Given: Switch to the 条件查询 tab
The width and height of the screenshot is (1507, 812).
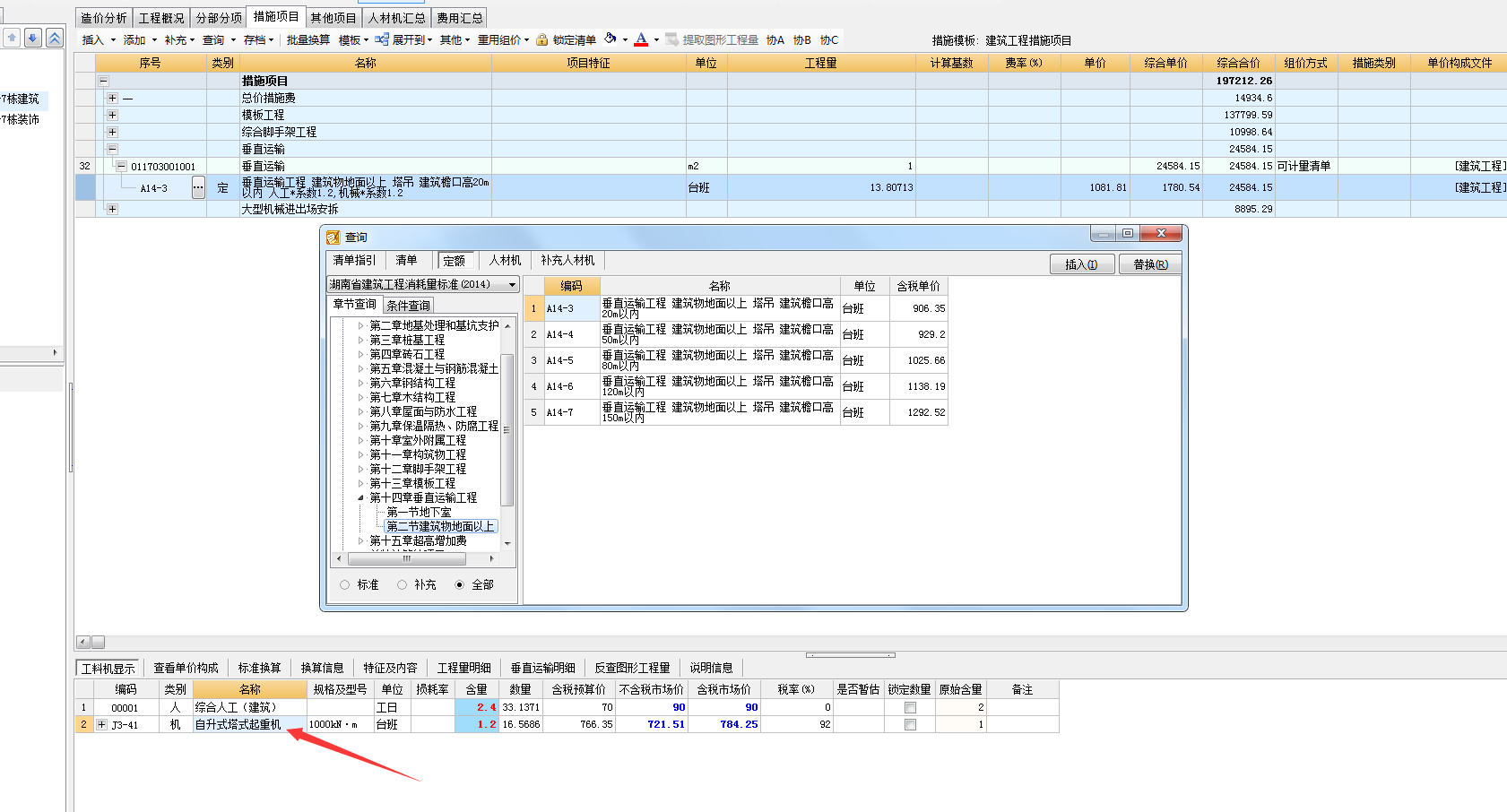Looking at the screenshot, I should click(408, 306).
